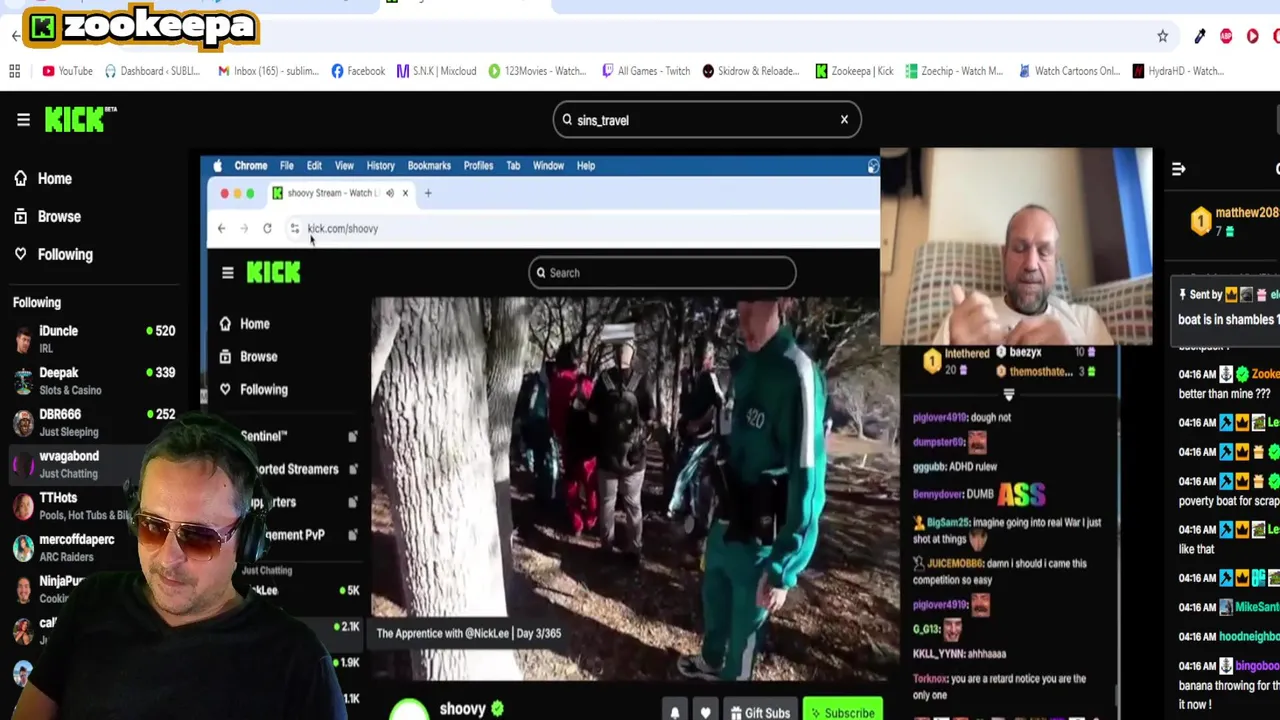
Task: Click the inner Chrome back arrow
Action: pyautogui.click(x=221, y=229)
